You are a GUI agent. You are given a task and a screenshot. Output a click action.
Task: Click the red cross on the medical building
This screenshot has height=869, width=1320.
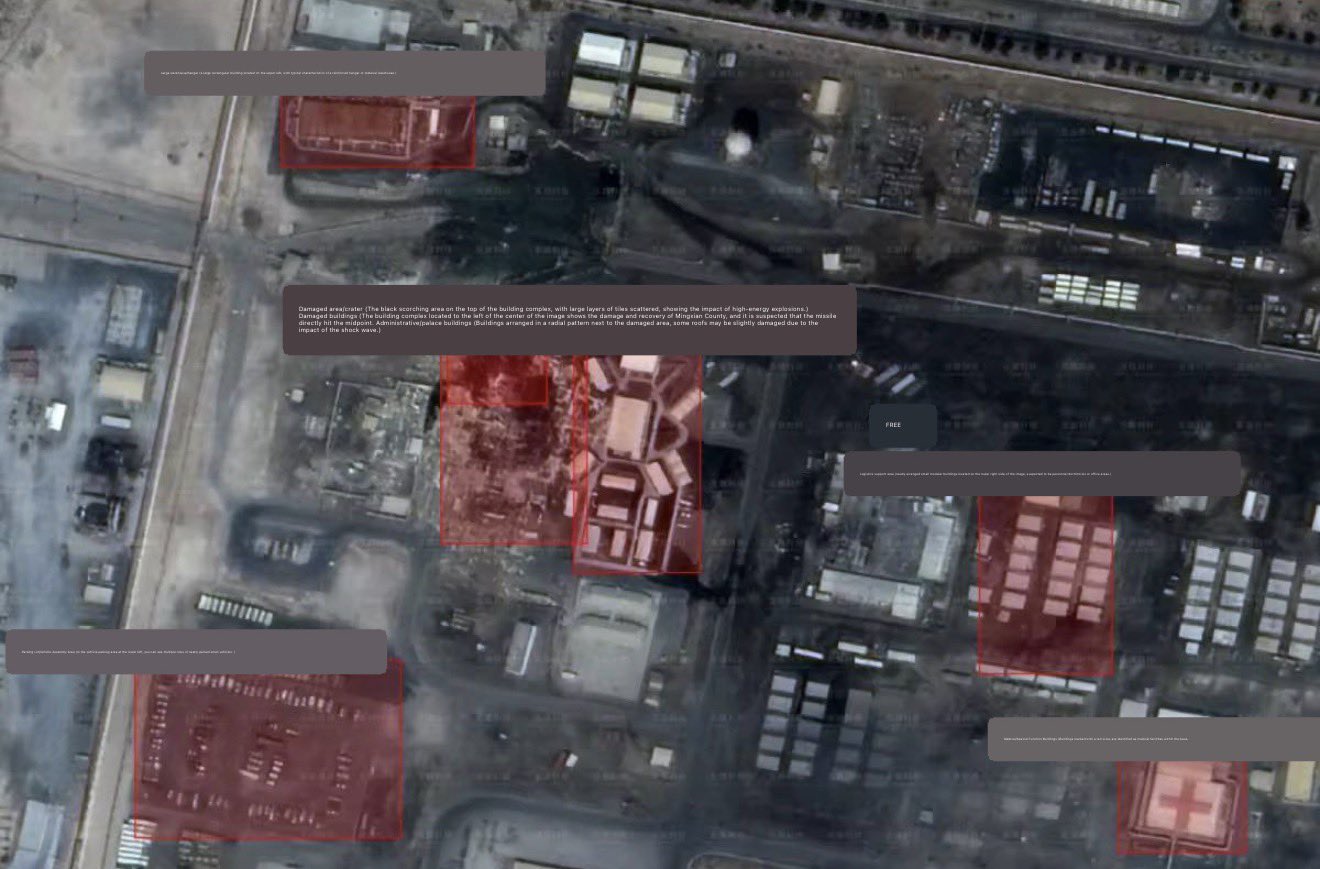(x=1183, y=805)
